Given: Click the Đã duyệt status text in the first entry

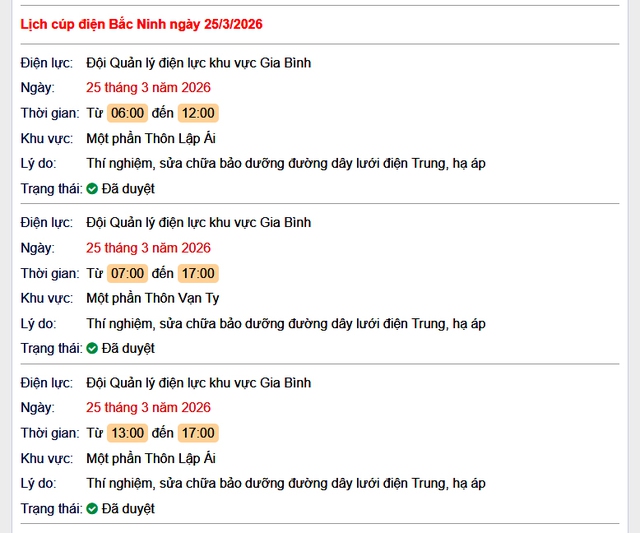Looking at the screenshot, I should coord(128,188).
